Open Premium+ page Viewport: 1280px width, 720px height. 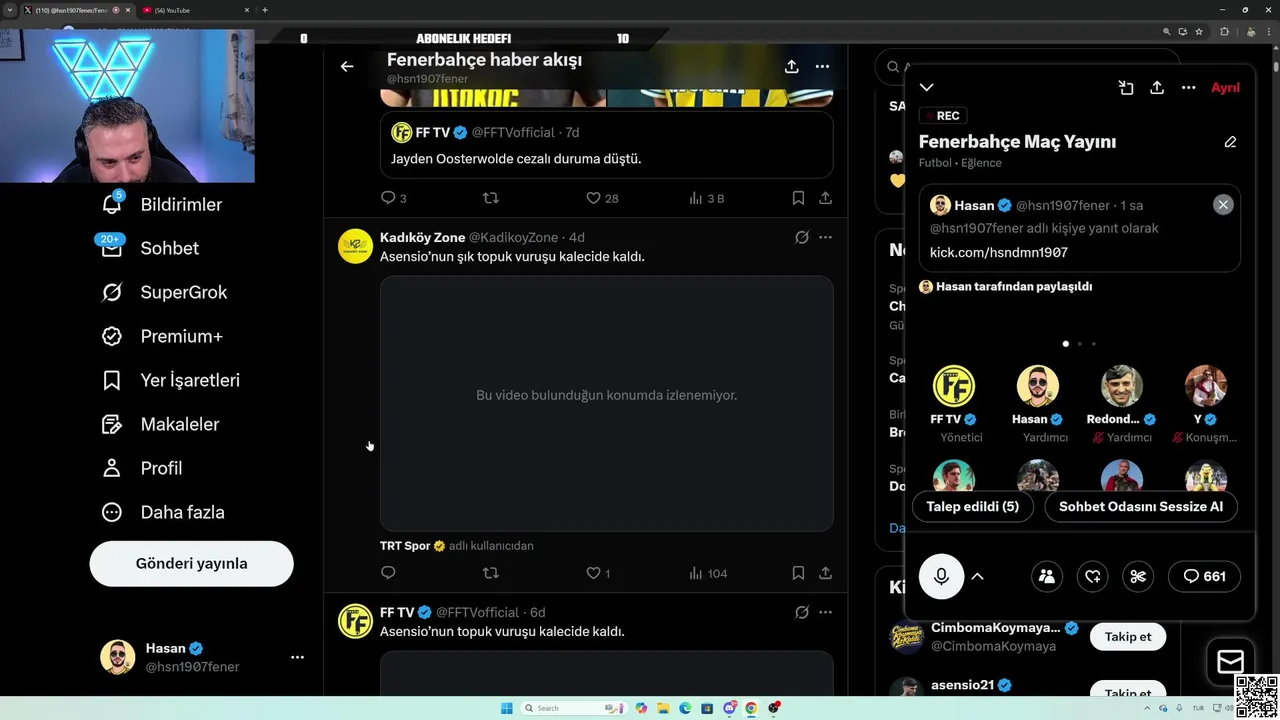tap(162, 336)
